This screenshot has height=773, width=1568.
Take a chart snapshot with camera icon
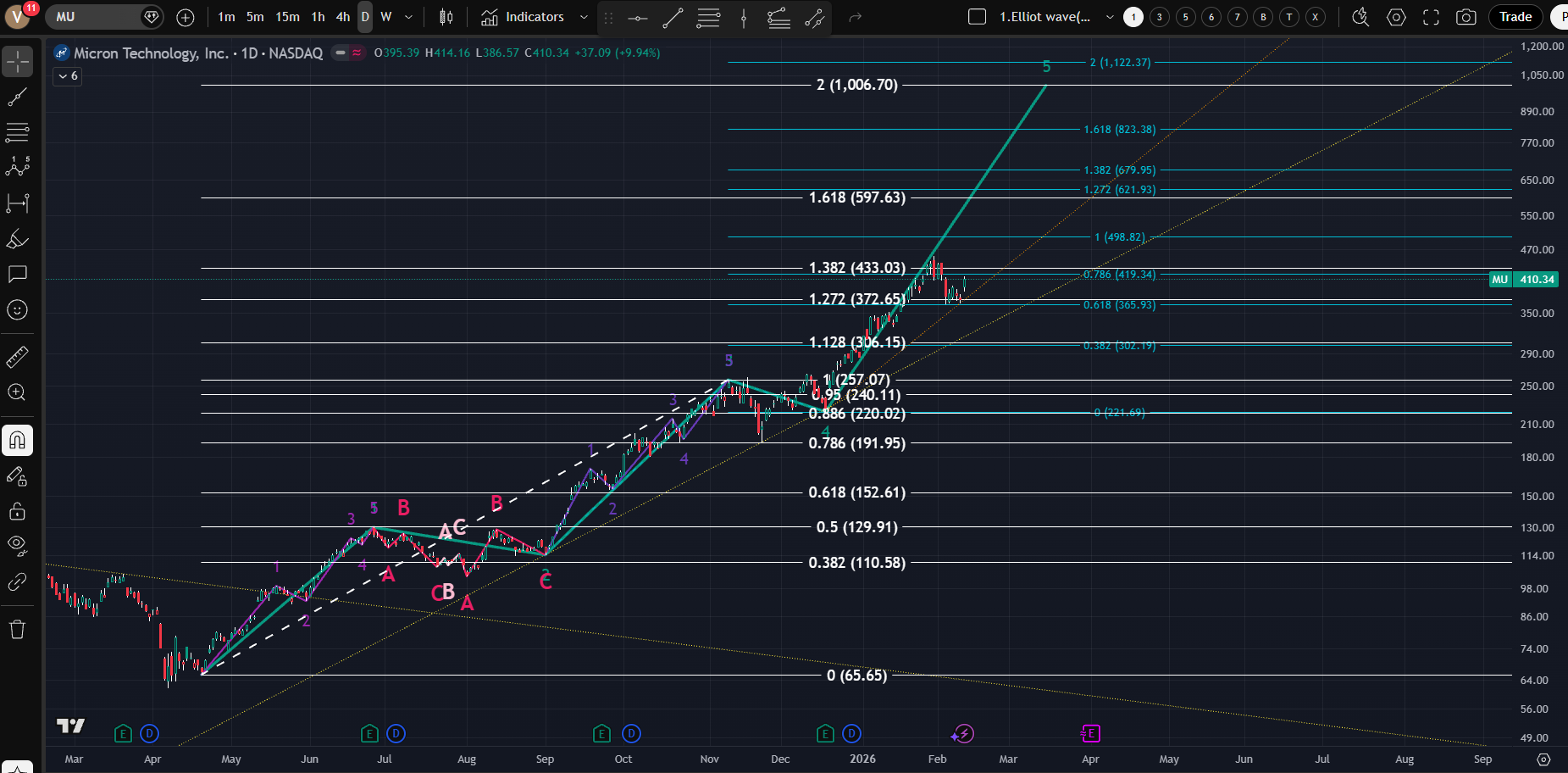tap(1466, 17)
